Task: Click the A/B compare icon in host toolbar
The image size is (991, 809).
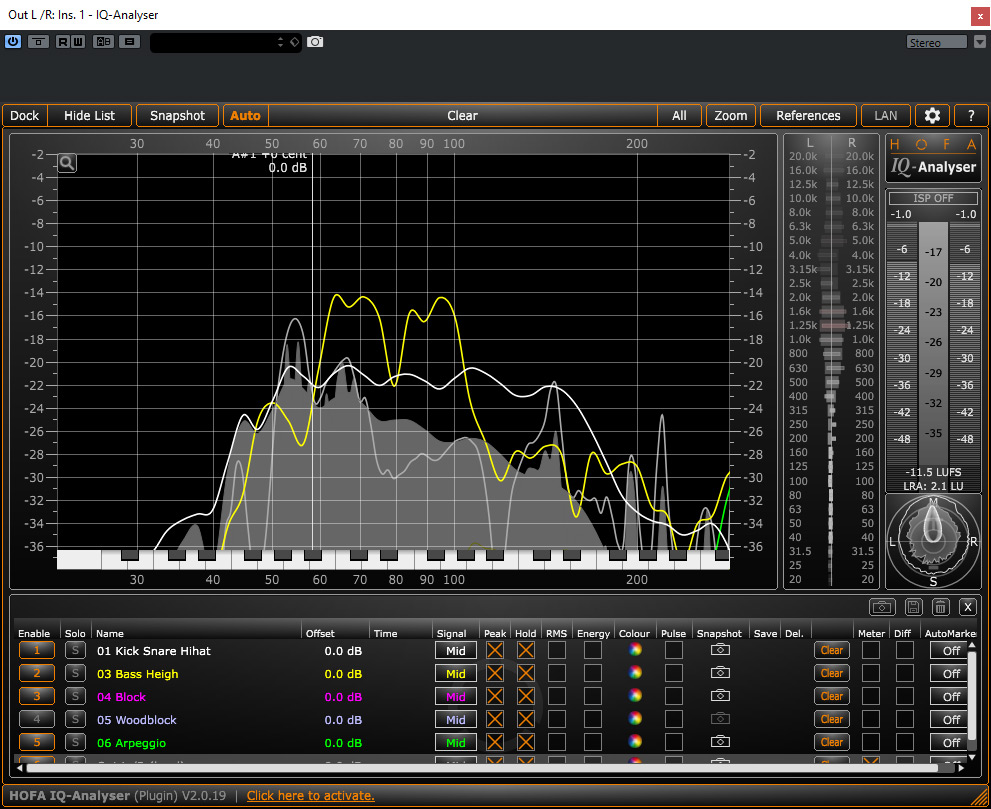Action: click(x=104, y=42)
